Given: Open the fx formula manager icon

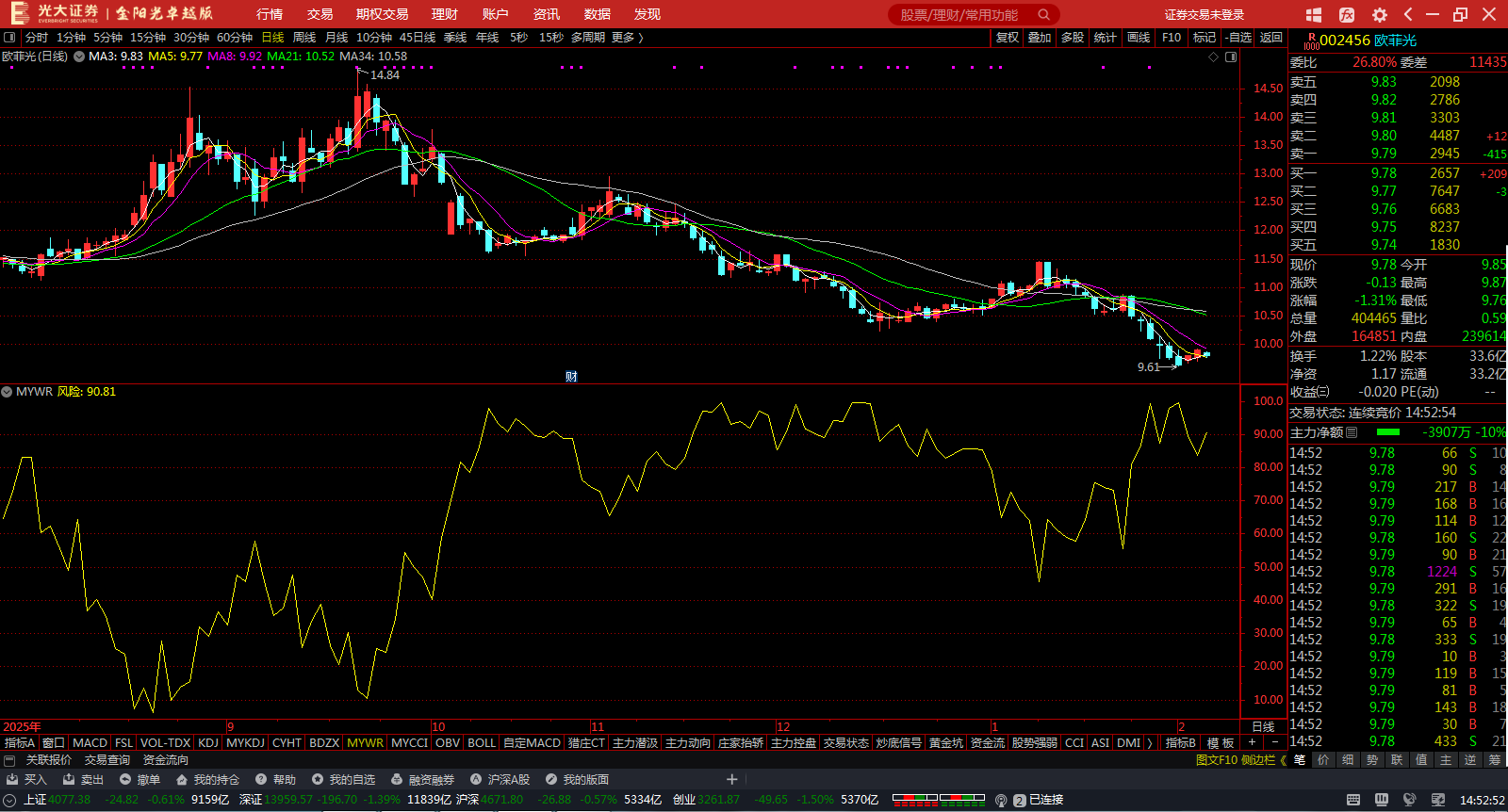Looking at the screenshot, I should (1347, 14).
